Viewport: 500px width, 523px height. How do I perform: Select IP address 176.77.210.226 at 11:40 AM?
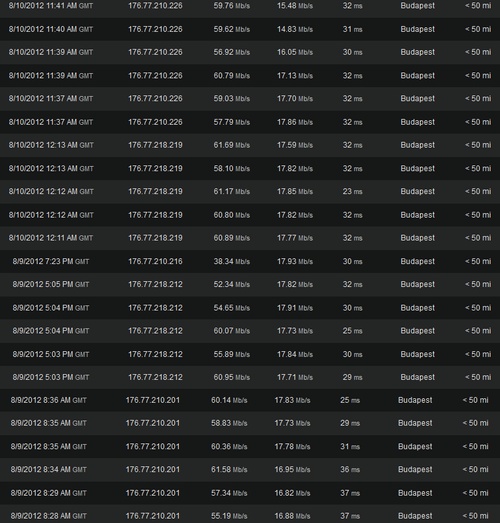point(155,29)
